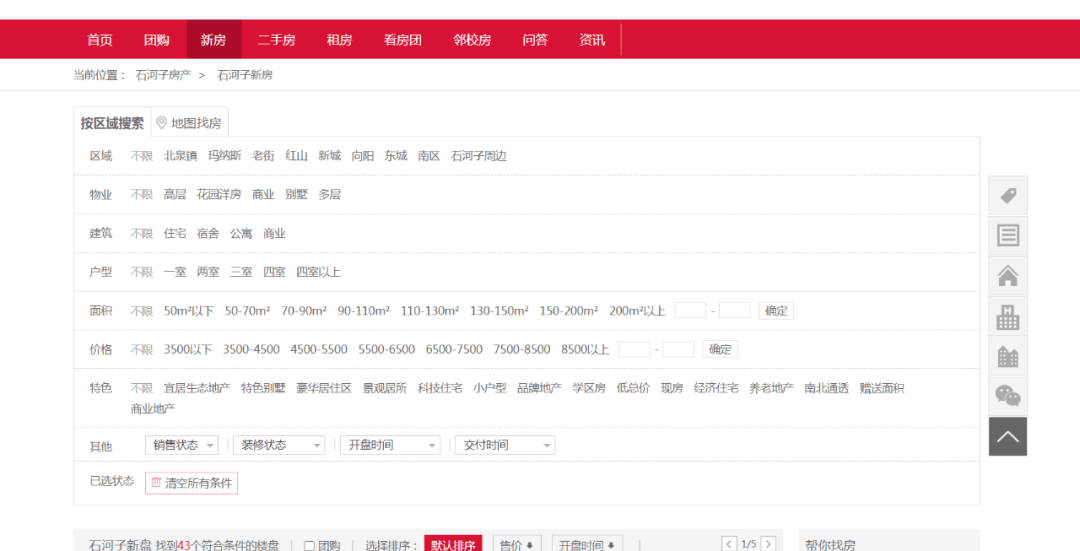
Task: Filter layout by 三室
Action: pyautogui.click(x=241, y=272)
